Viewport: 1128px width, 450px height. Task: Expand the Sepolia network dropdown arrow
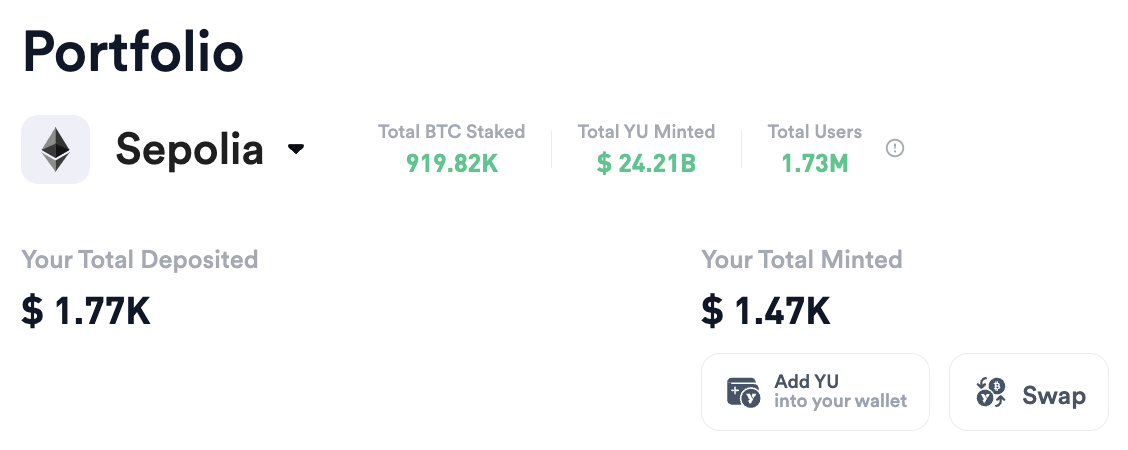[296, 150]
